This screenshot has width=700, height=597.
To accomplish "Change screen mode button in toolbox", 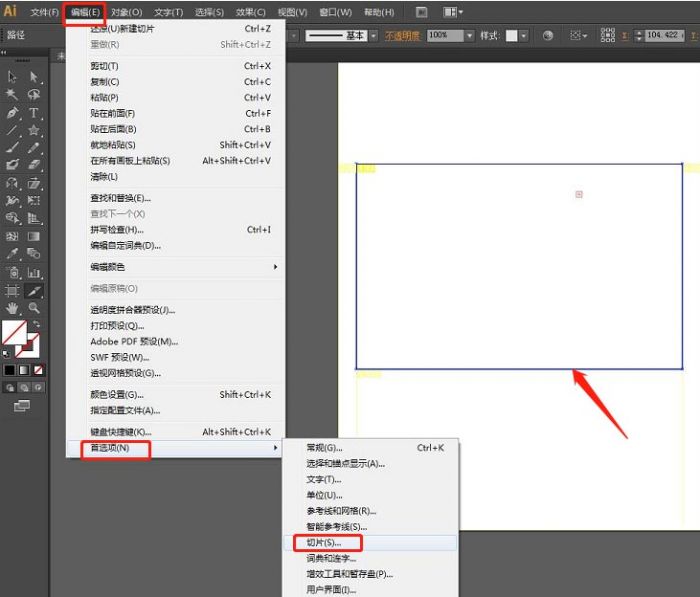I will pos(22,405).
